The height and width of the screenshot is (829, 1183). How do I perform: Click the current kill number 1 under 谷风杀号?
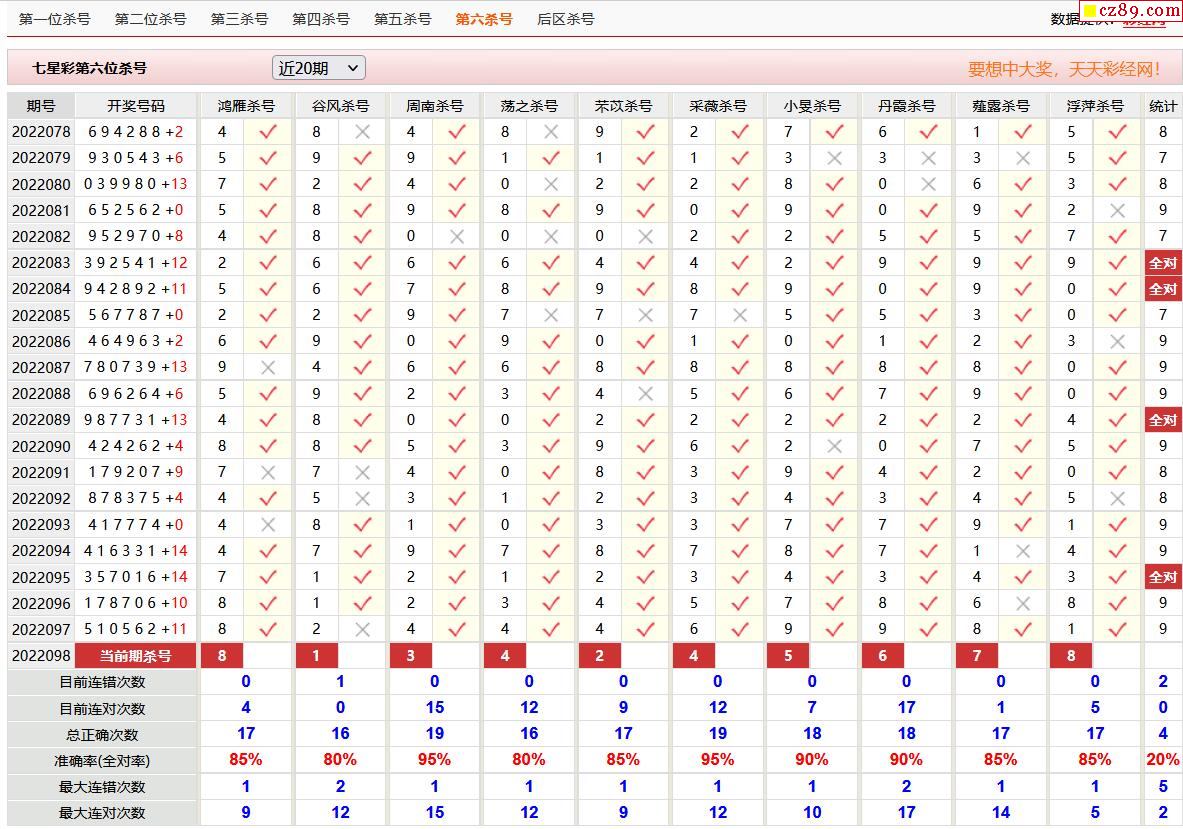point(316,656)
